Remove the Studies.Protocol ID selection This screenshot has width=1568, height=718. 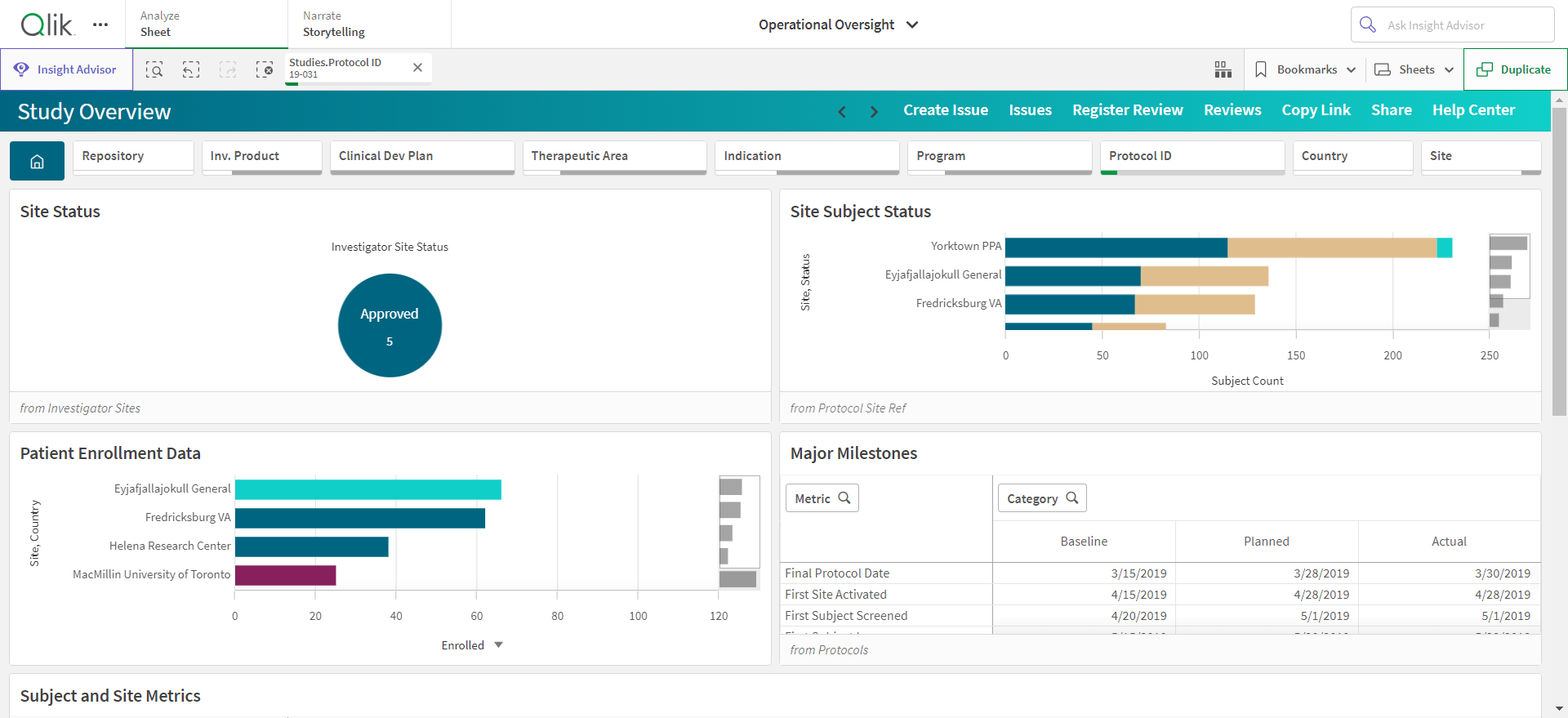(x=417, y=68)
